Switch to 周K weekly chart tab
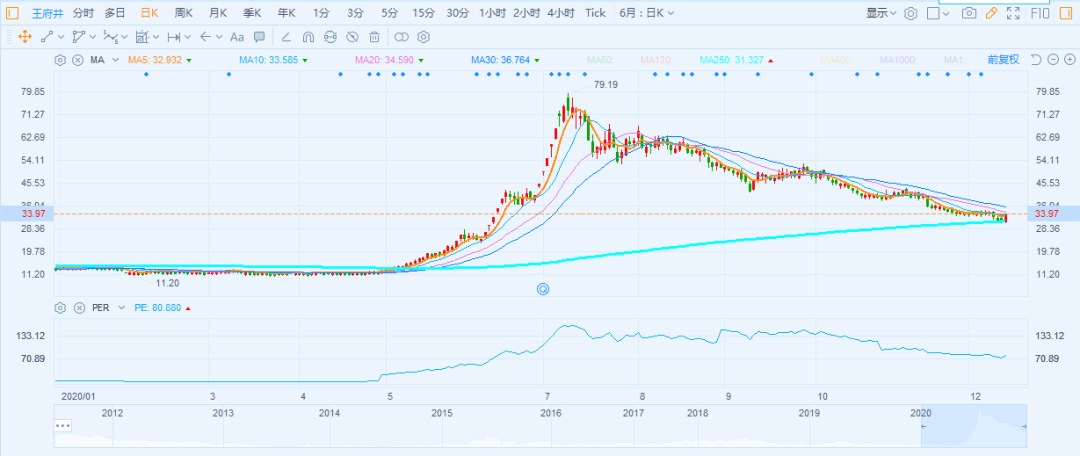Image resolution: width=1080 pixels, height=456 pixels. pyautogui.click(x=184, y=13)
